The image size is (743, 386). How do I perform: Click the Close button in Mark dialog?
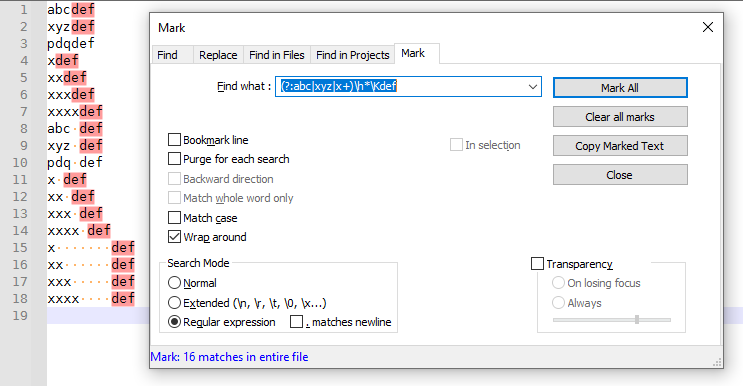pyautogui.click(x=620, y=175)
